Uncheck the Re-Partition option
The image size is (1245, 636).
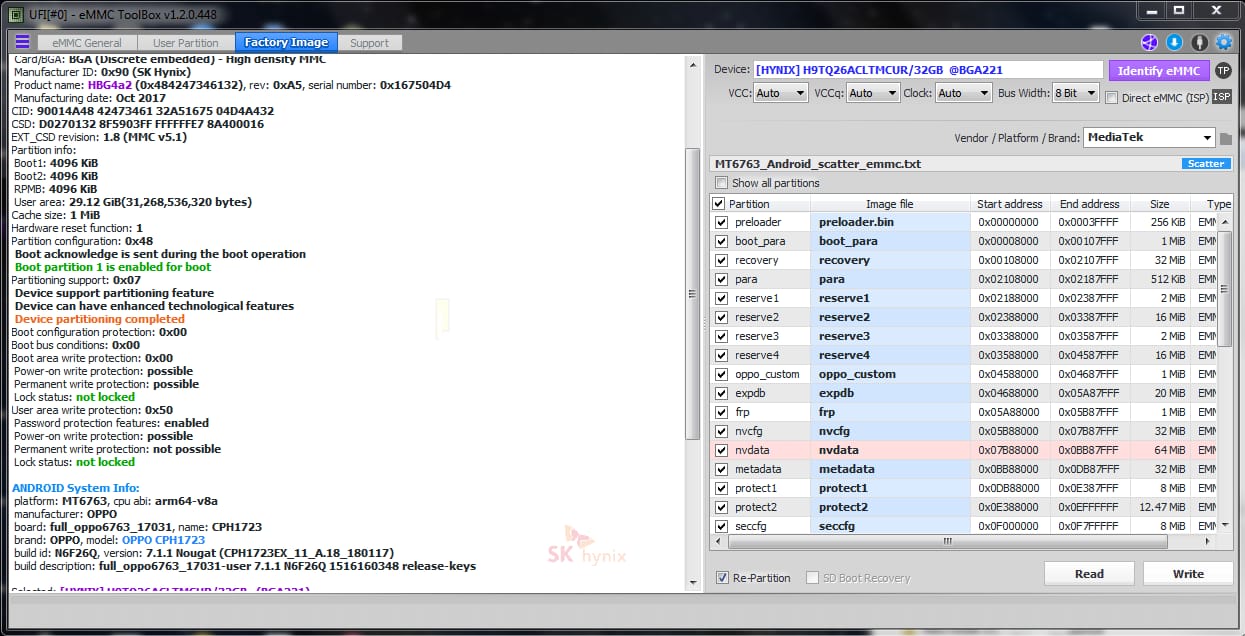722,578
